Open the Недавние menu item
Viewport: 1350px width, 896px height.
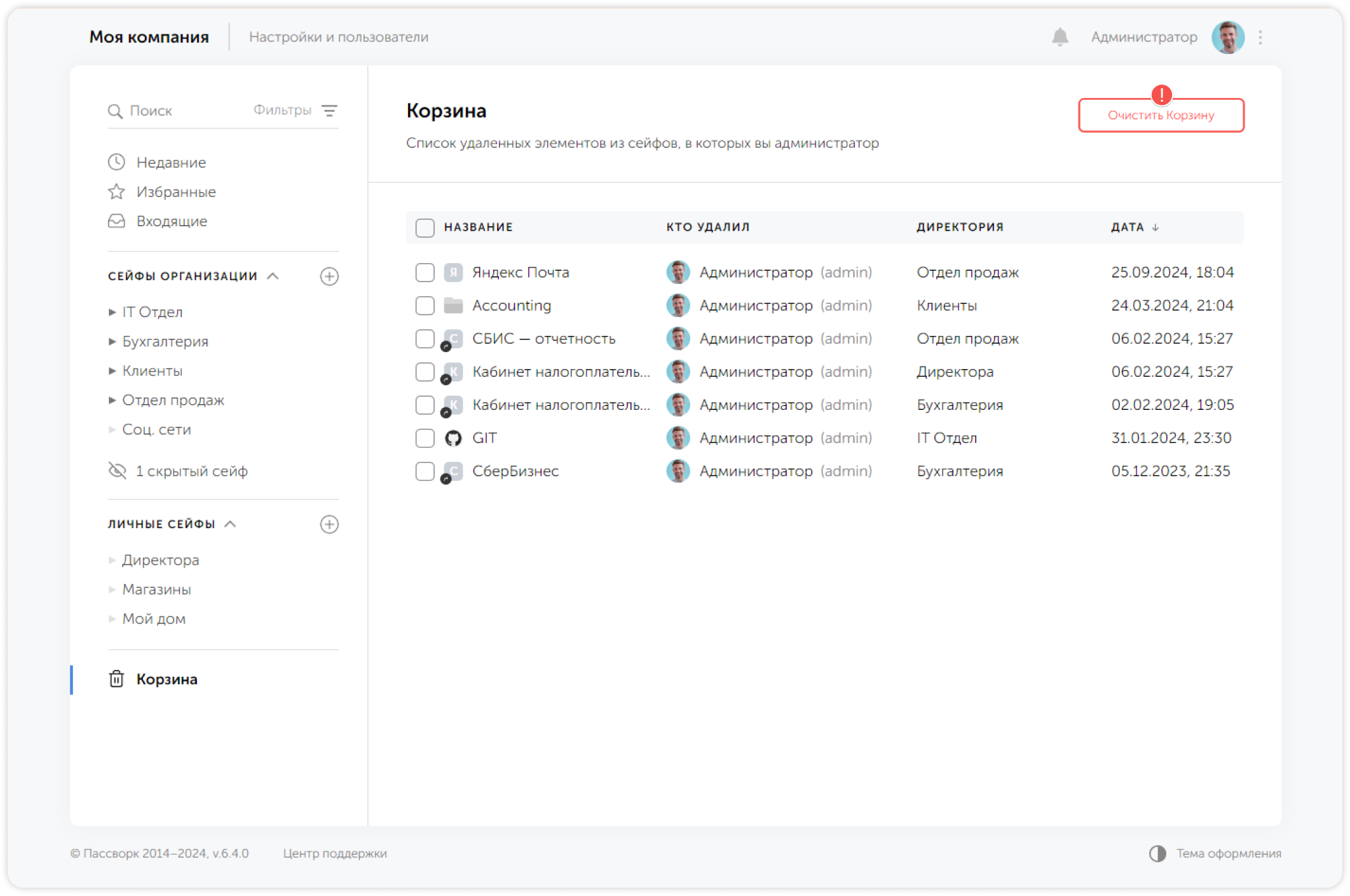click(170, 163)
